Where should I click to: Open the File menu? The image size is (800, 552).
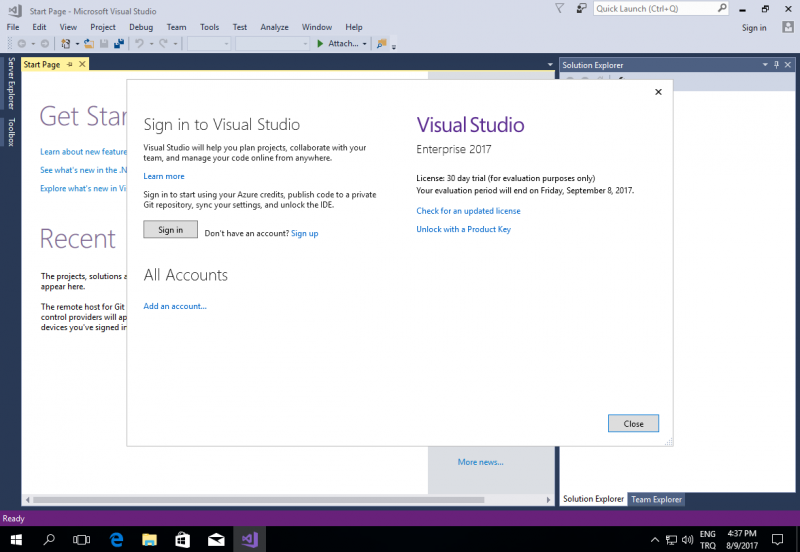13,27
